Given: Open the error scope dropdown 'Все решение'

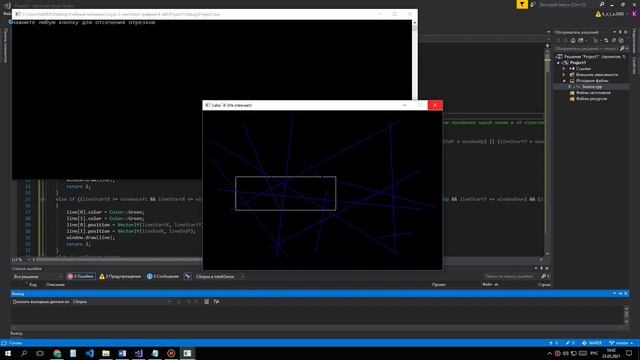Looking at the screenshot, I should point(38,276).
